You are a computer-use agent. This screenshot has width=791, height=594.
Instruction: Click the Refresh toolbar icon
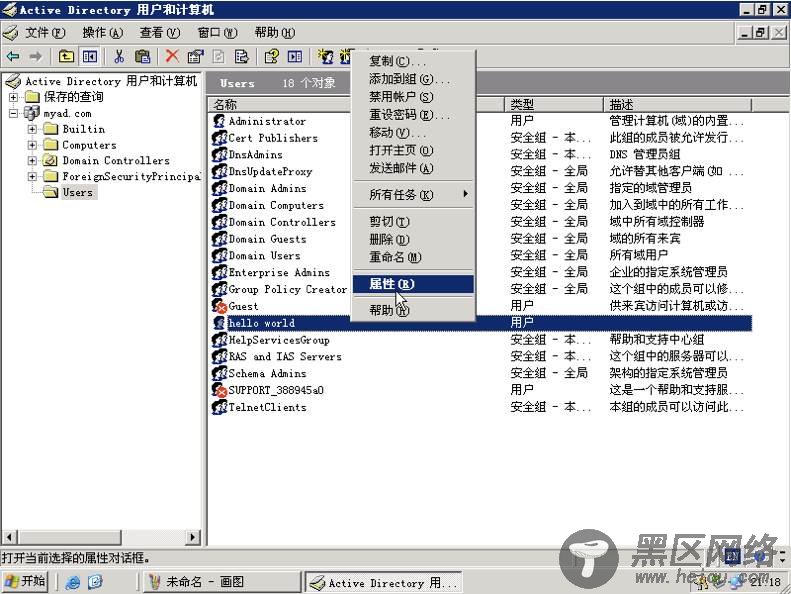218,57
